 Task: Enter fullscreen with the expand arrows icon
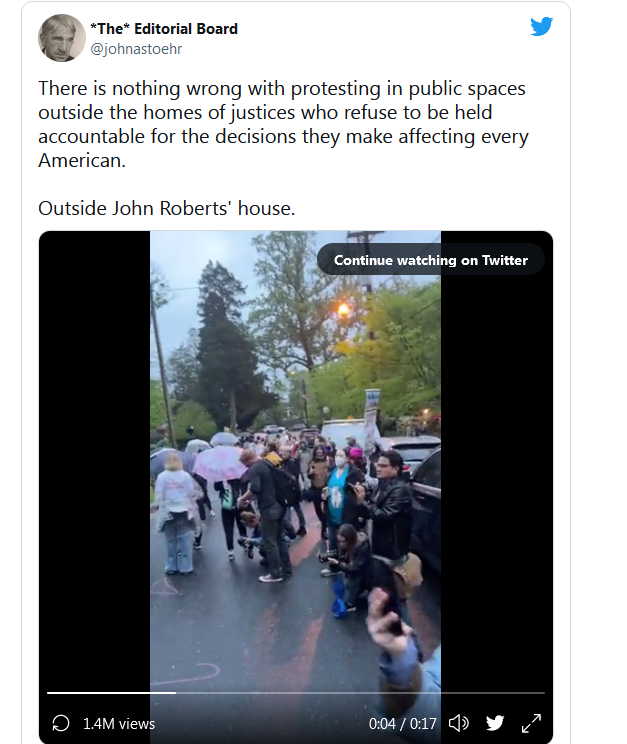point(531,723)
